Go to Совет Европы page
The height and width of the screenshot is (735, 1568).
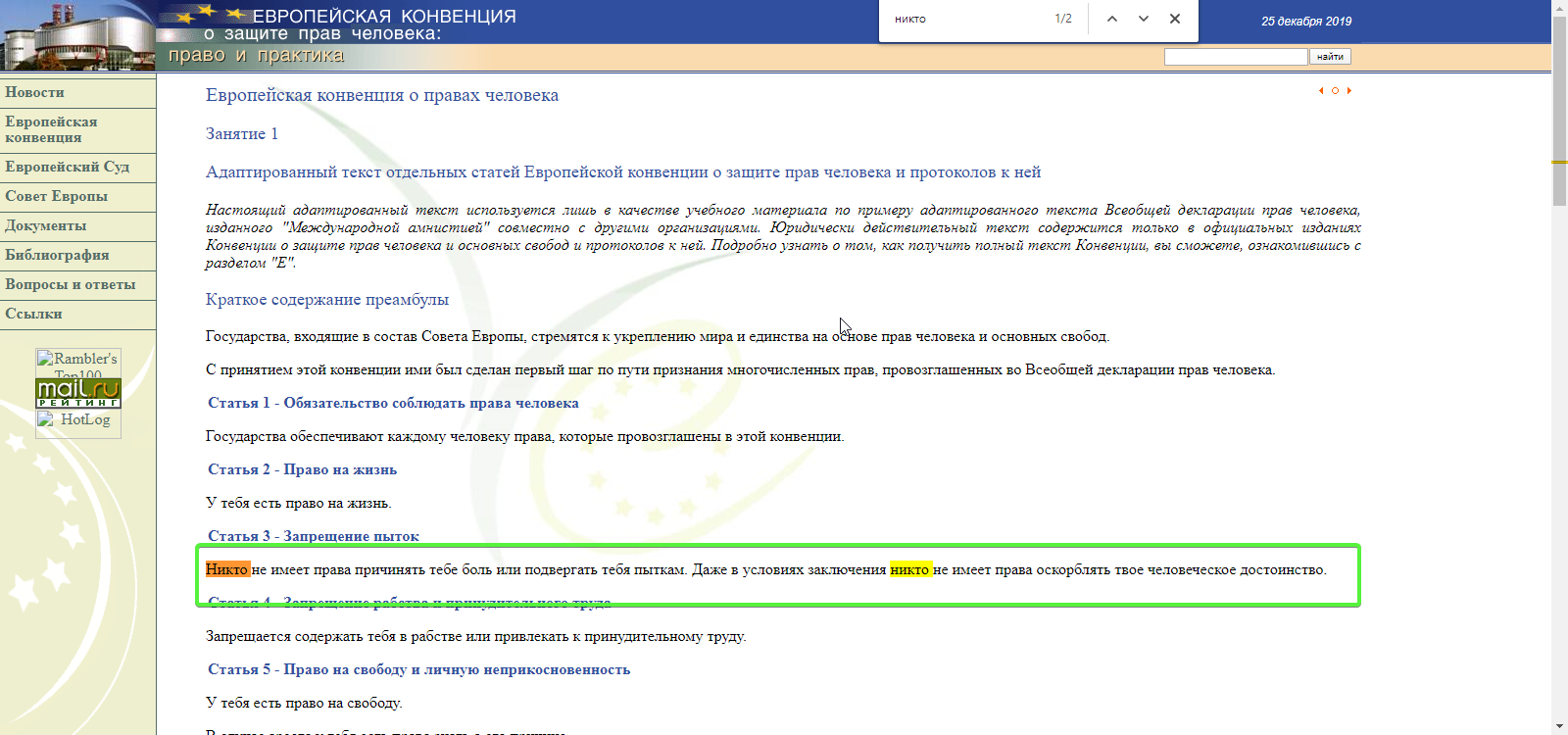click(56, 196)
